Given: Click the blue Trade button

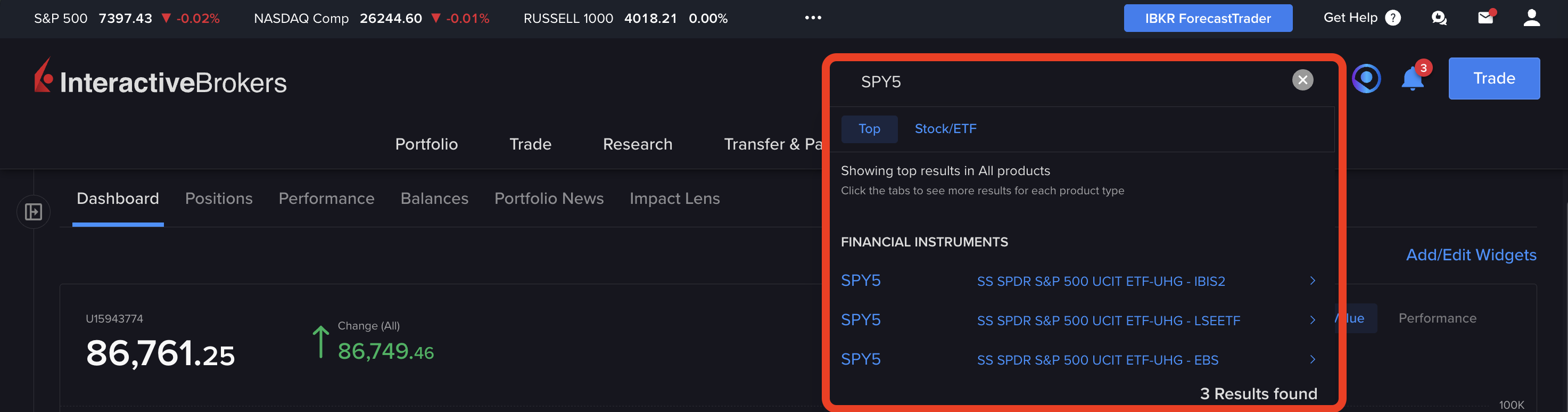Looking at the screenshot, I should coord(1493,78).
